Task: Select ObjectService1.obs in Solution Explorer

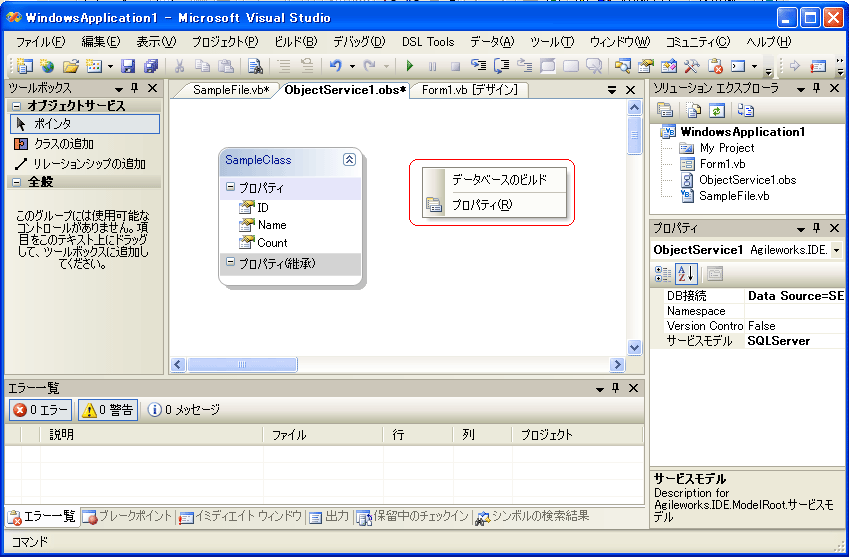Action: pos(747,180)
